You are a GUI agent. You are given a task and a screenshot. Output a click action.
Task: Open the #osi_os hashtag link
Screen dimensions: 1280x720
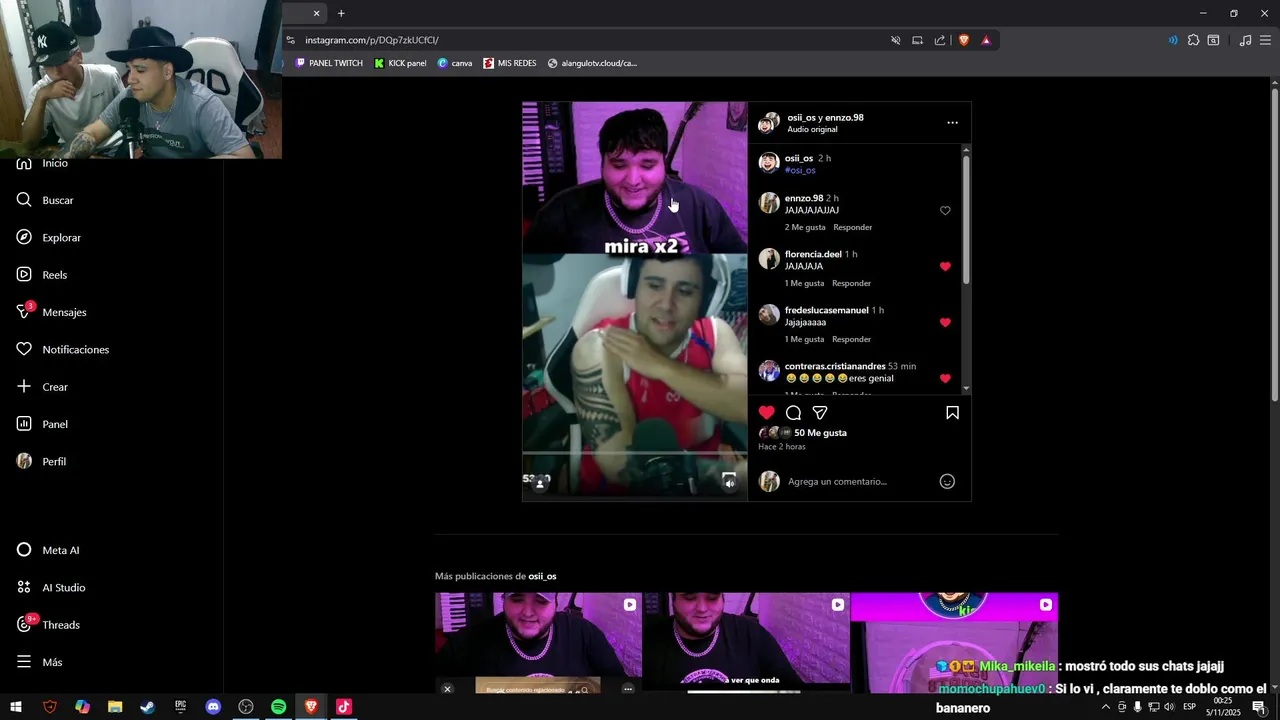click(x=800, y=170)
